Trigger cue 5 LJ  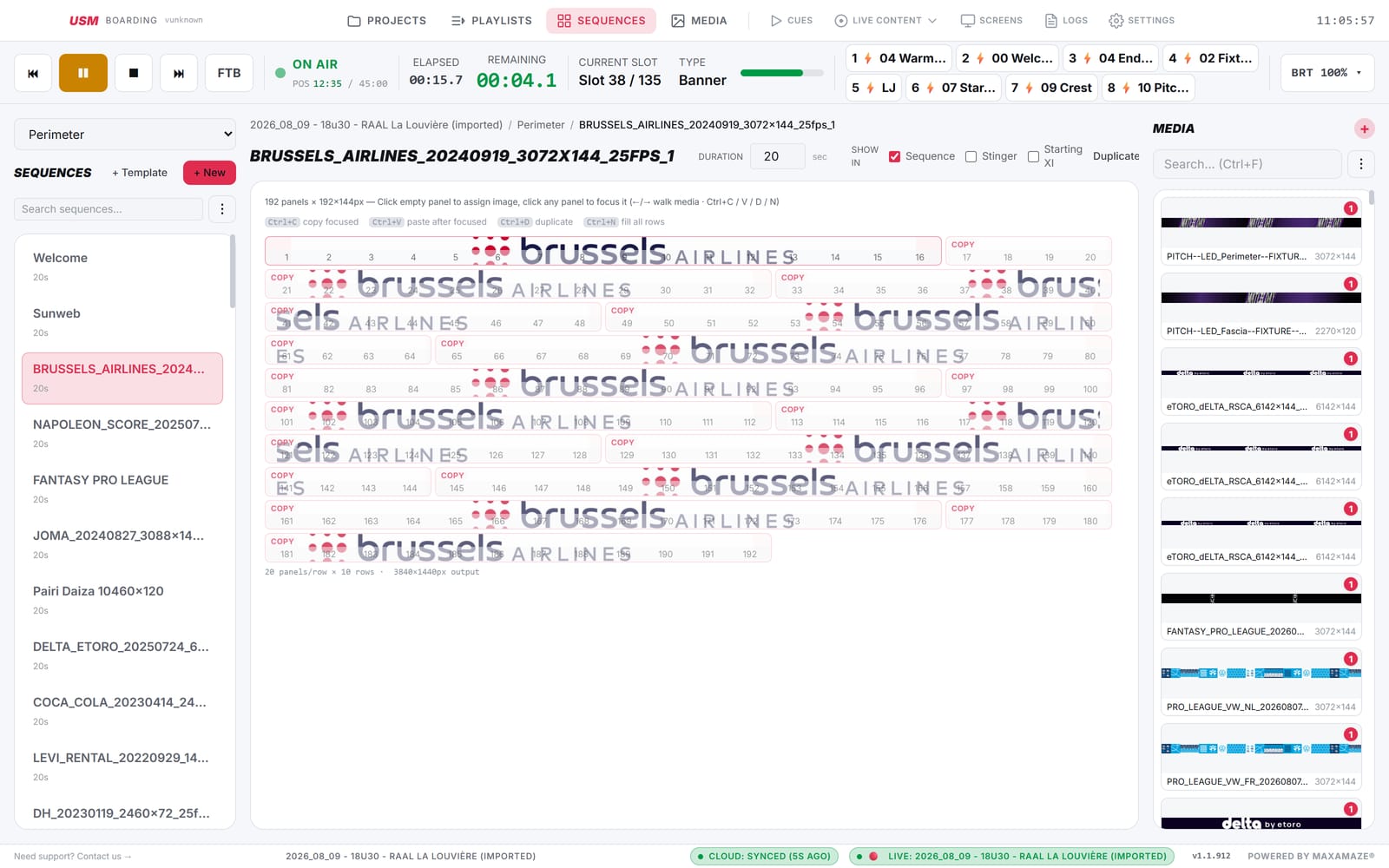coord(873,88)
